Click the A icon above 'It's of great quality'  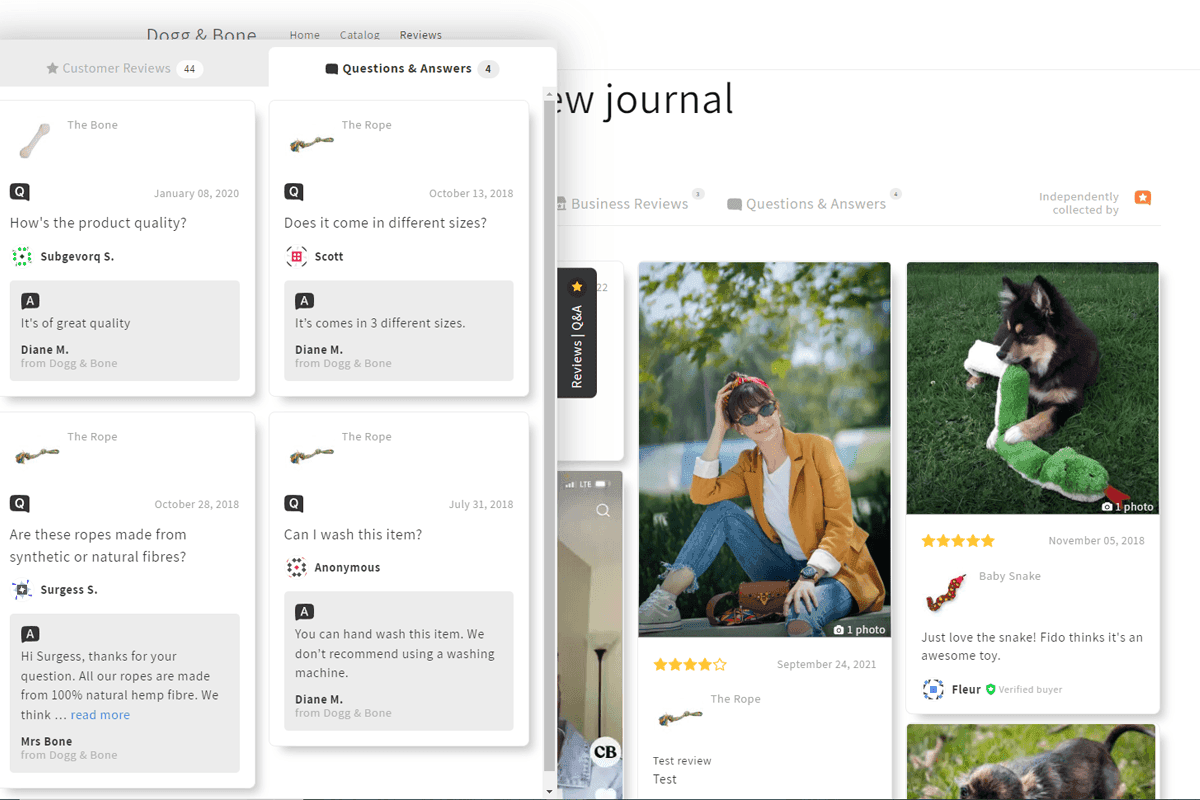(30, 300)
